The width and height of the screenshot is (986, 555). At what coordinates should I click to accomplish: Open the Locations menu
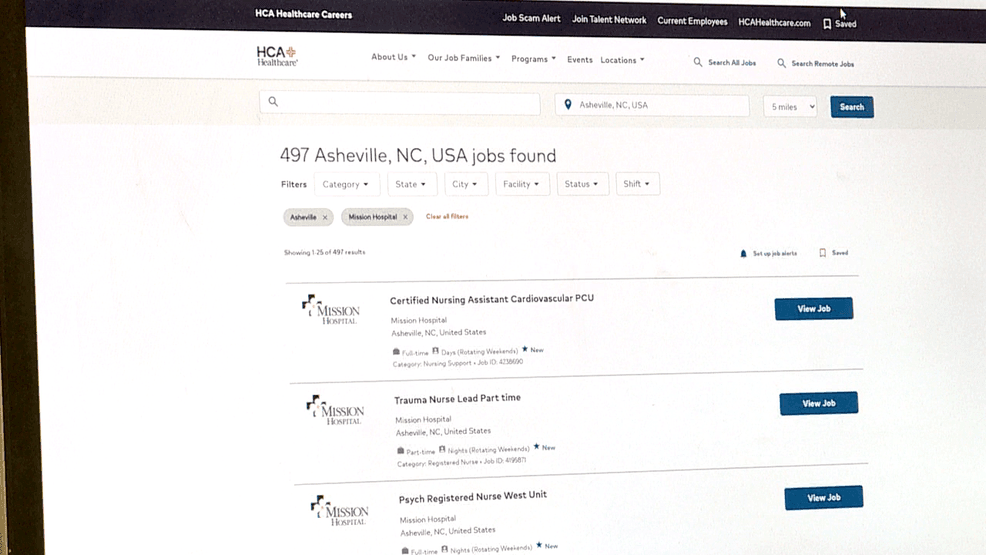(623, 60)
